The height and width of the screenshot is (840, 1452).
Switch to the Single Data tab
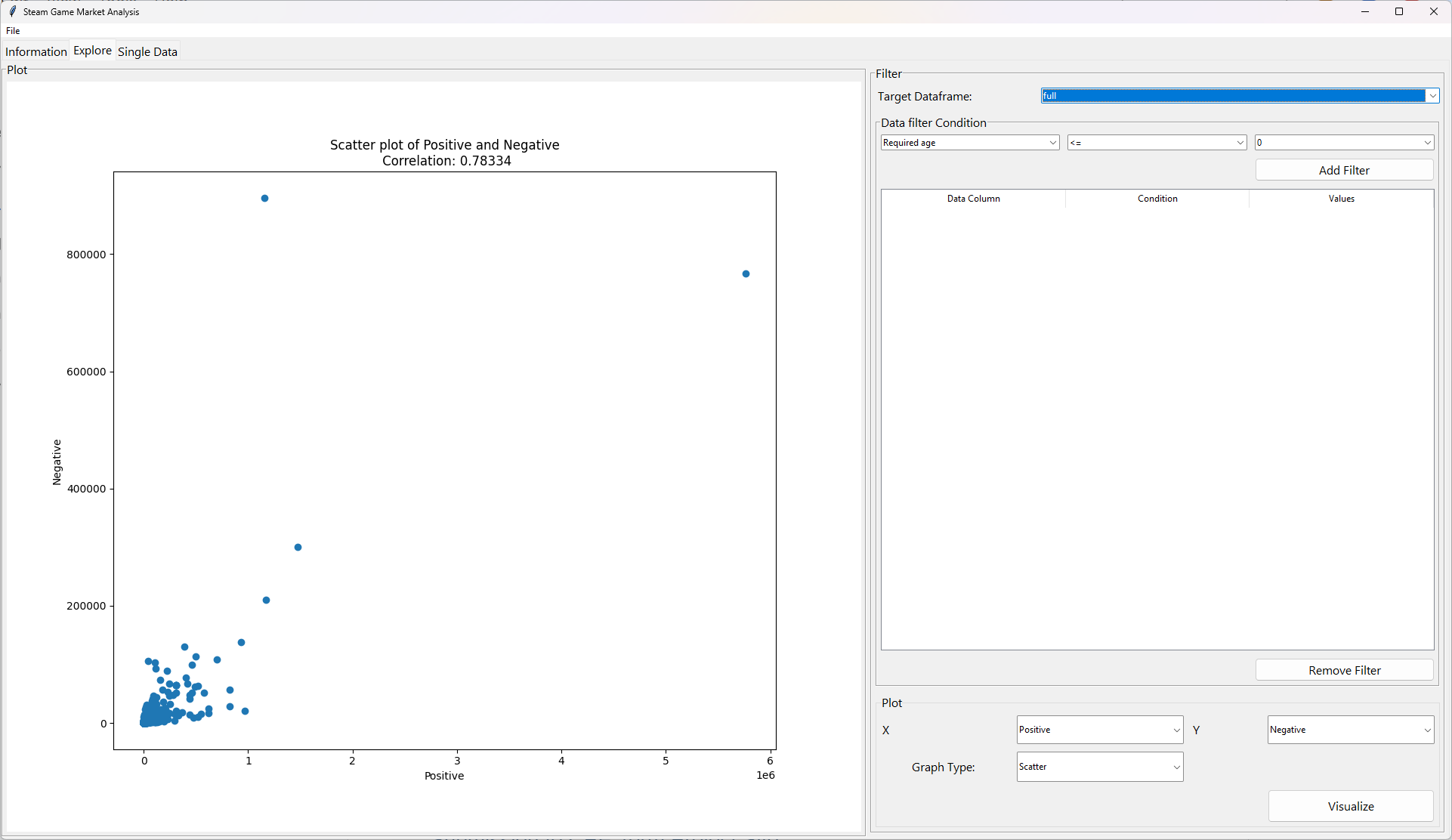click(147, 51)
